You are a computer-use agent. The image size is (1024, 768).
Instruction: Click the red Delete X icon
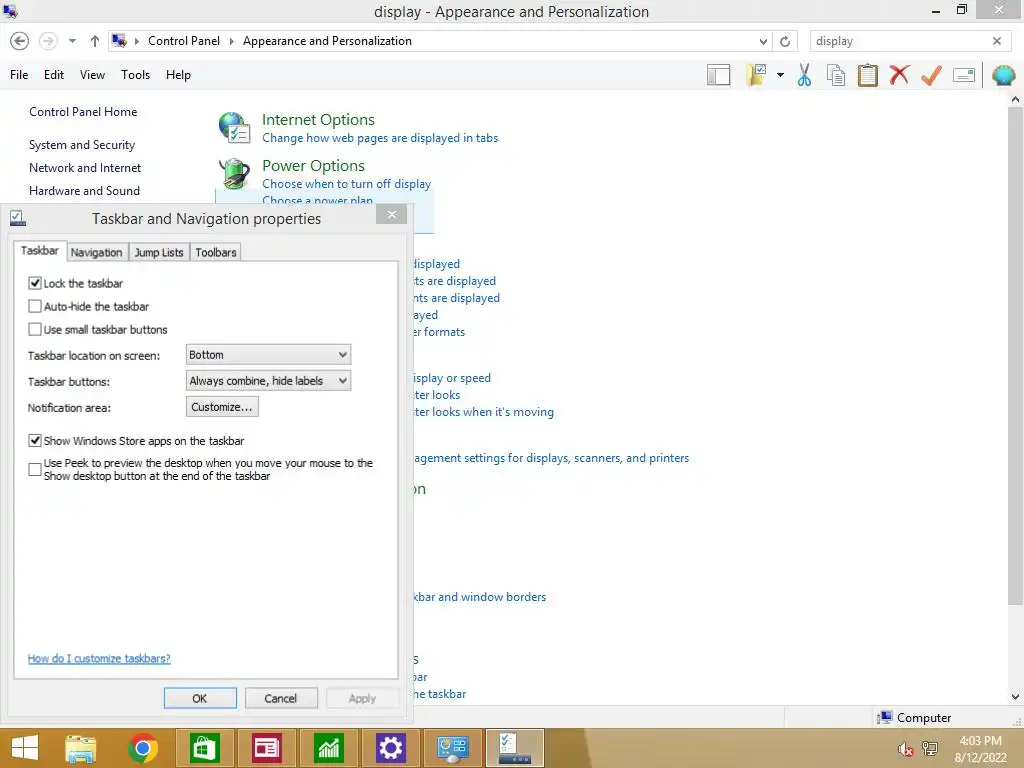899,74
